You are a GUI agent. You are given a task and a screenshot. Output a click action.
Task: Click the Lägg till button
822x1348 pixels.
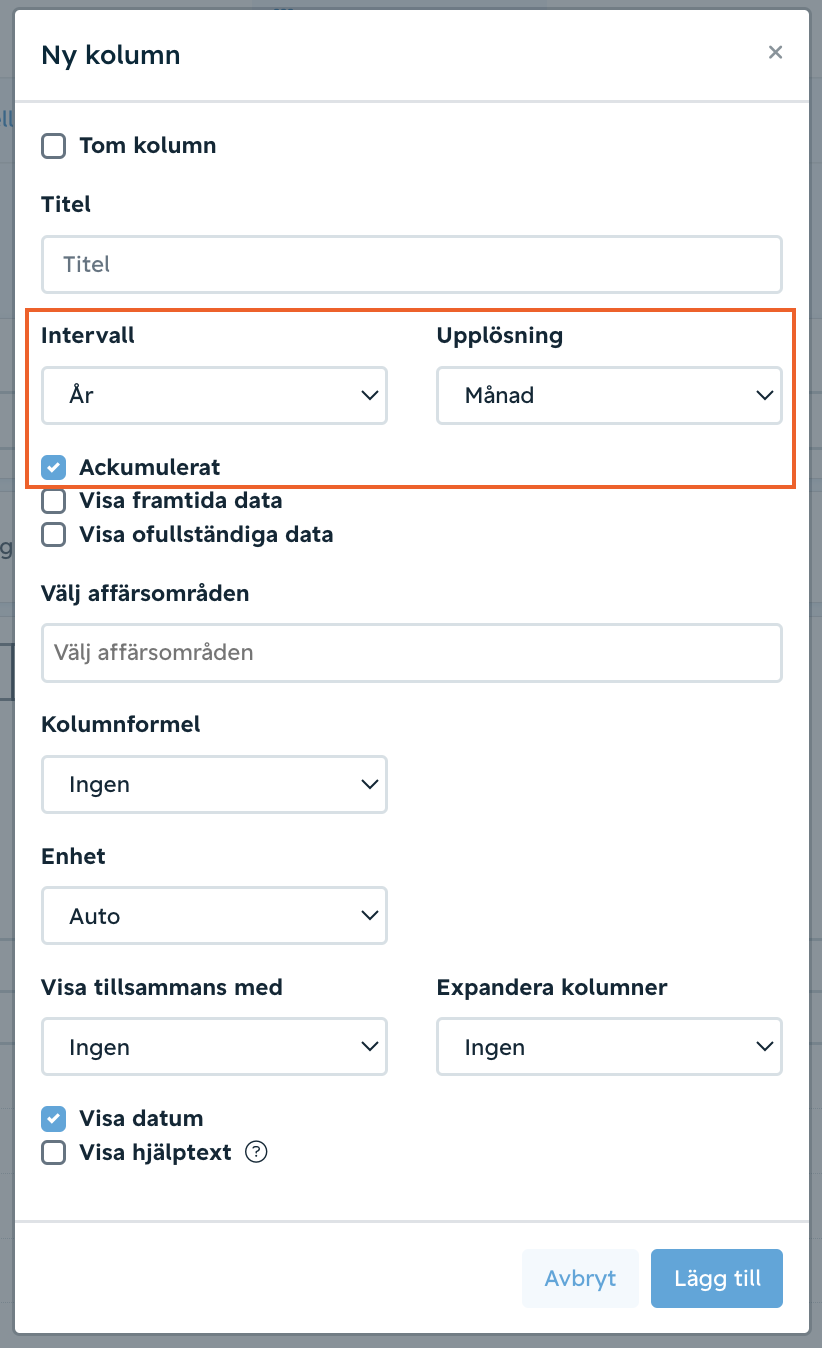pos(717,1278)
